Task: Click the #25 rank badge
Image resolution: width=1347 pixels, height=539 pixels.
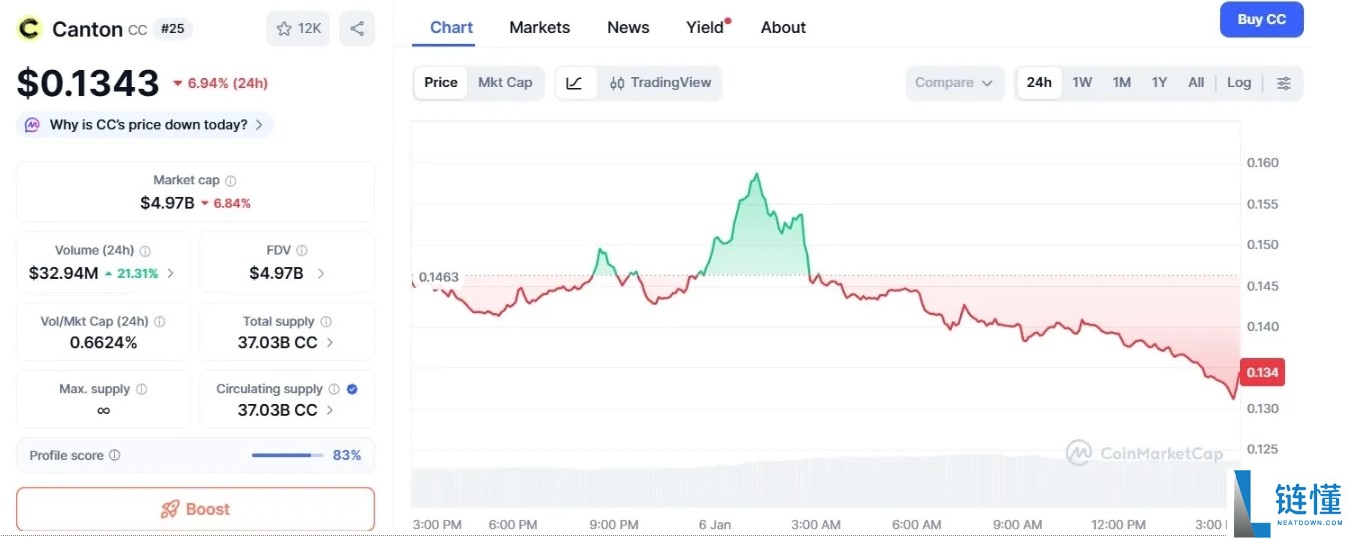Action: (172, 29)
